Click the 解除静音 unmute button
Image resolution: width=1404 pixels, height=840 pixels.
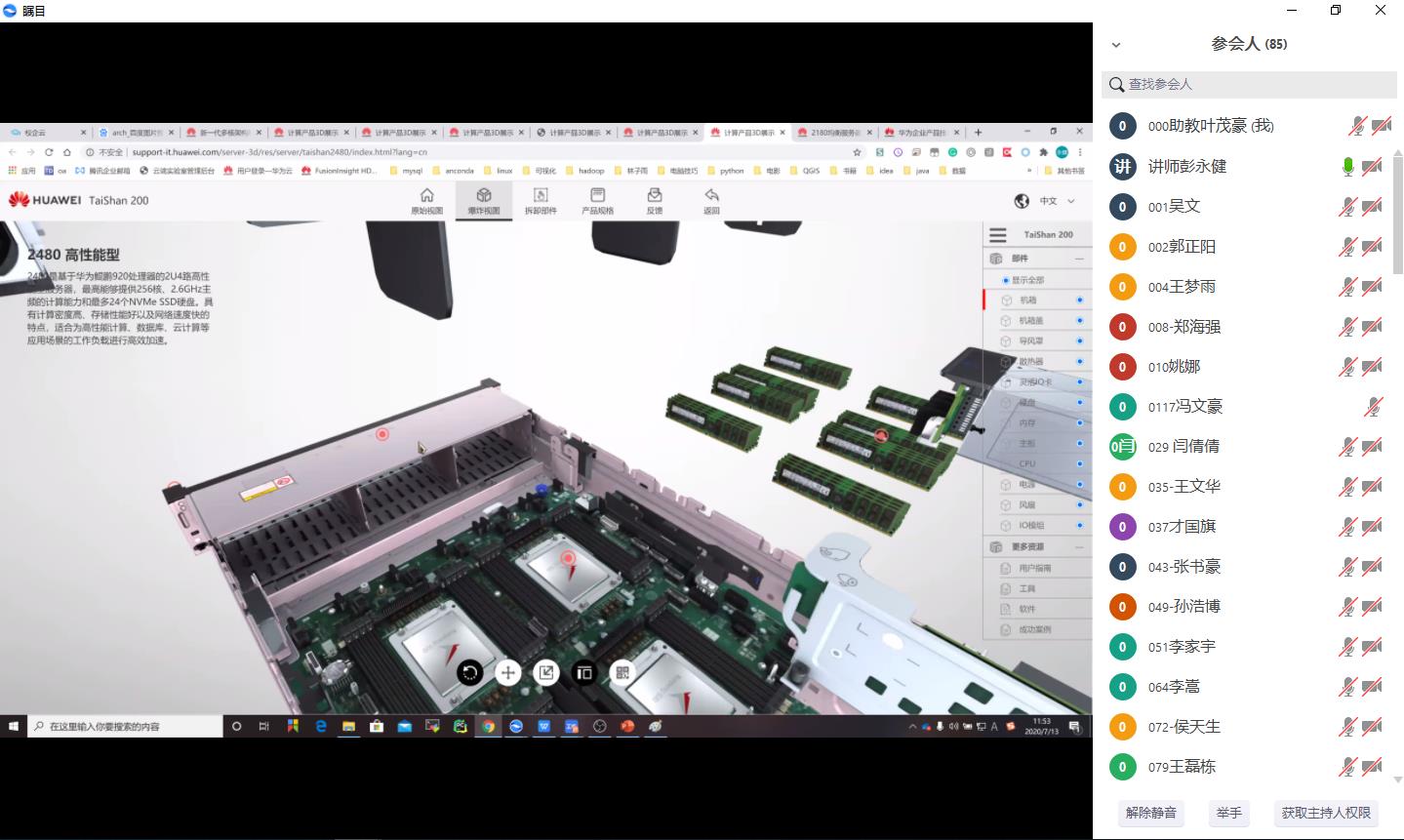point(1150,813)
